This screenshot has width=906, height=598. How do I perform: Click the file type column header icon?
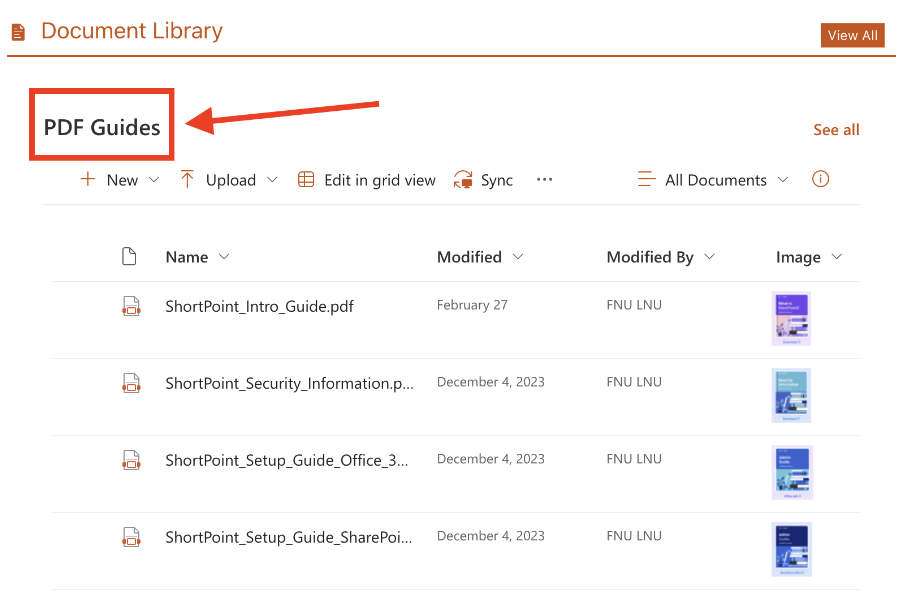[129, 256]
